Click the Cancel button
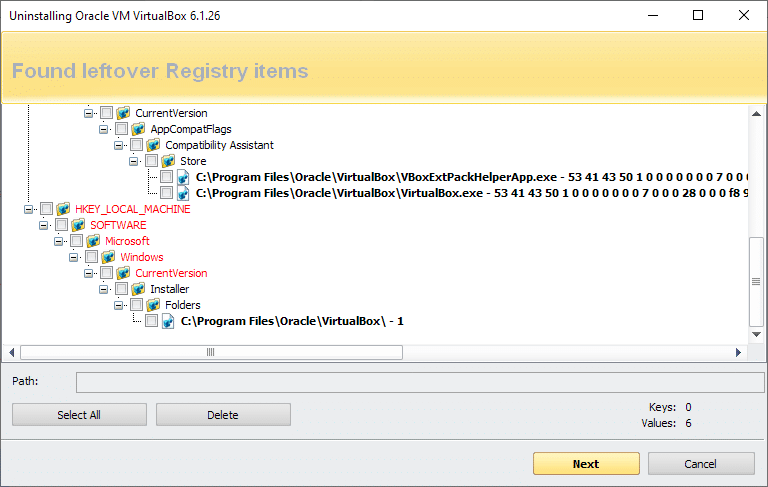The width and height of the screenshot is (768, 487). pos(701,463)
